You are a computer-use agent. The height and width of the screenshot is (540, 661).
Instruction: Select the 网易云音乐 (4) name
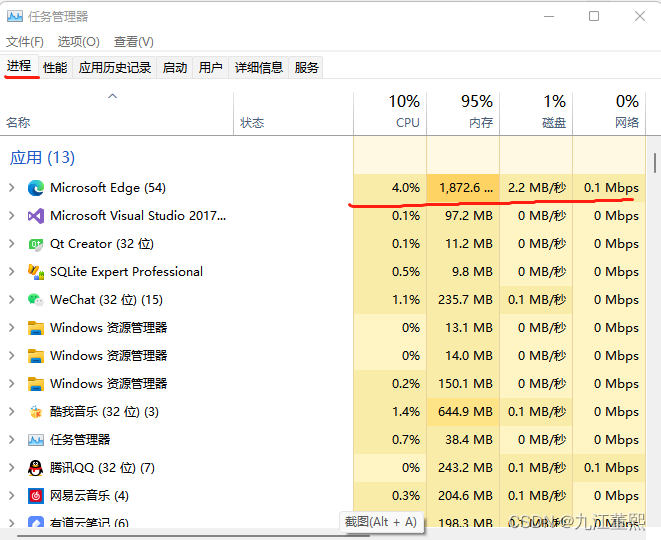pyautogui.click(x=89, y=496)
